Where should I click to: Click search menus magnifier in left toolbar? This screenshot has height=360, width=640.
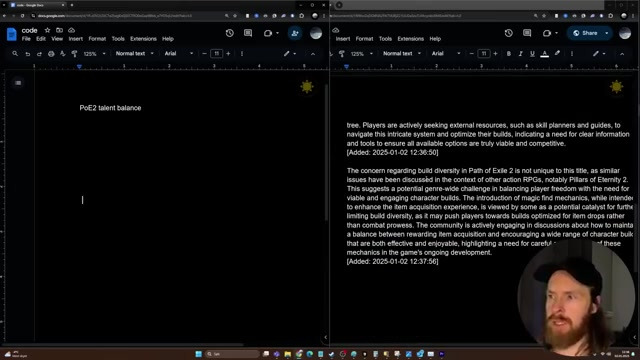pos(15,53)
